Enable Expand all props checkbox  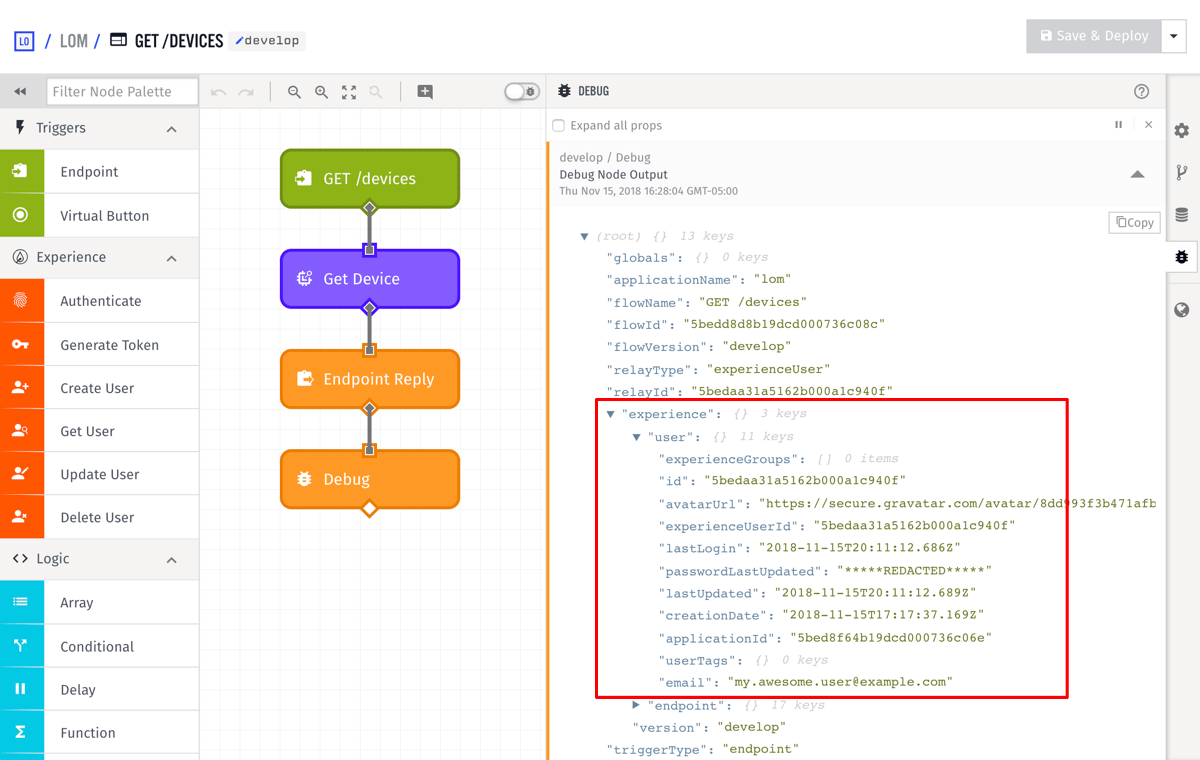tap(559, 125)
